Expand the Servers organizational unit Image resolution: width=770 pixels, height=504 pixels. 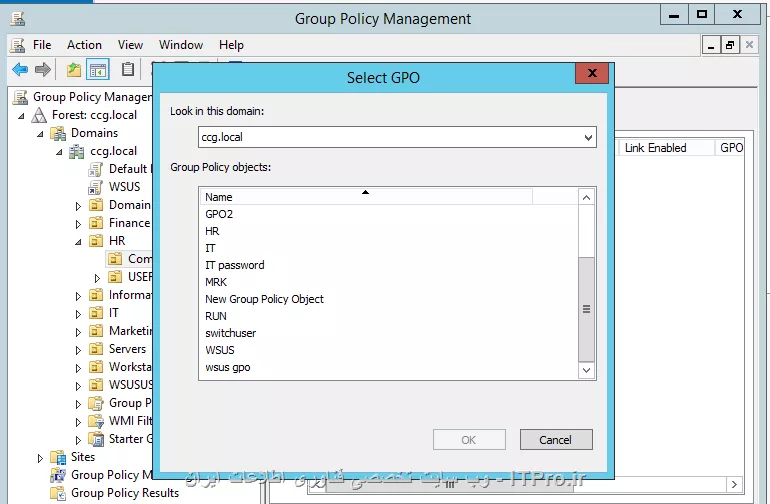click(x=78, y=350)
